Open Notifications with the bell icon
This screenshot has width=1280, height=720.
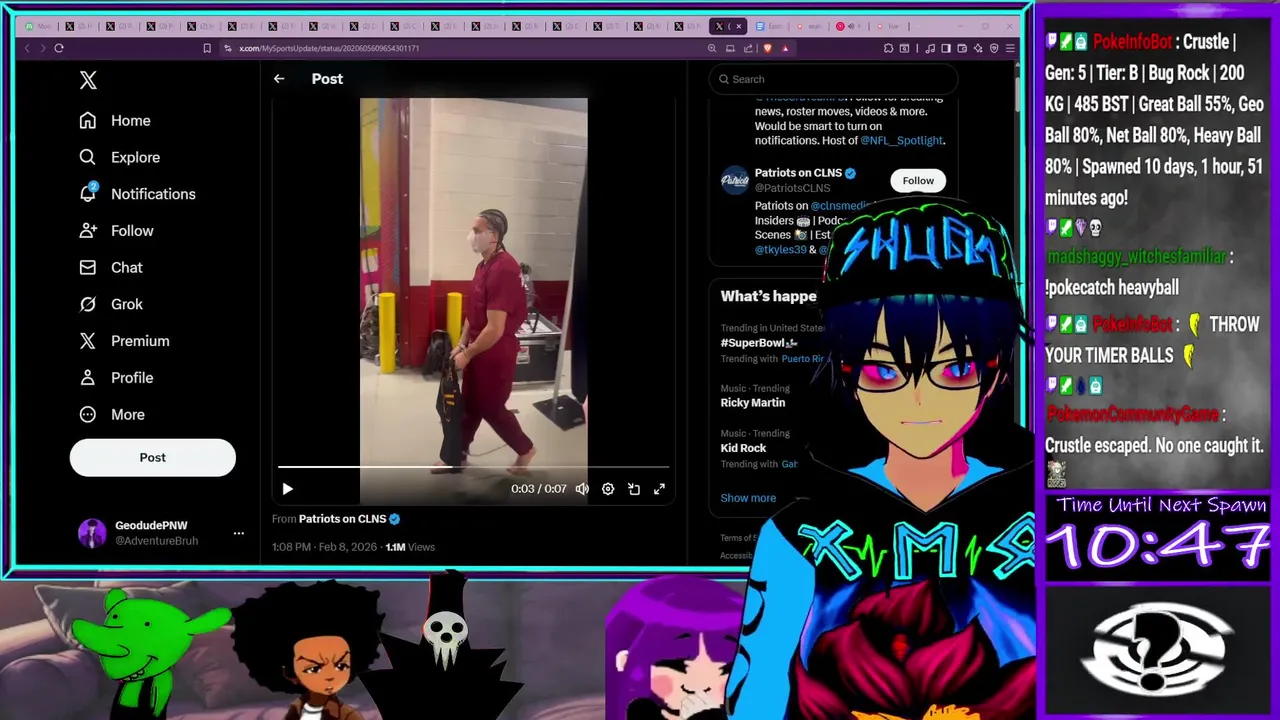tap(137, 194)
